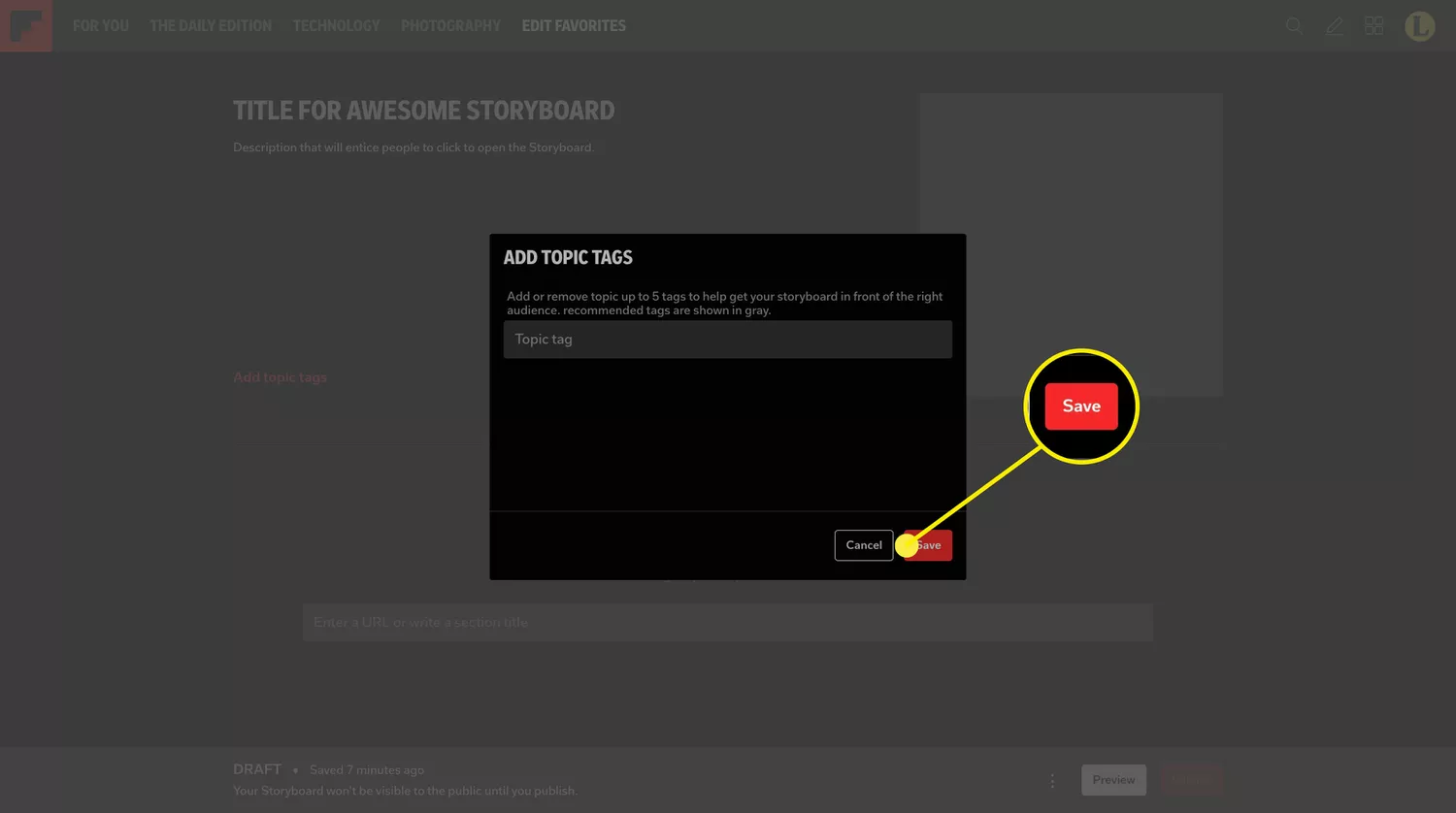Select the Technology tab
Viewport: 1456px width, 813px height.
click(x=336, y=26)
